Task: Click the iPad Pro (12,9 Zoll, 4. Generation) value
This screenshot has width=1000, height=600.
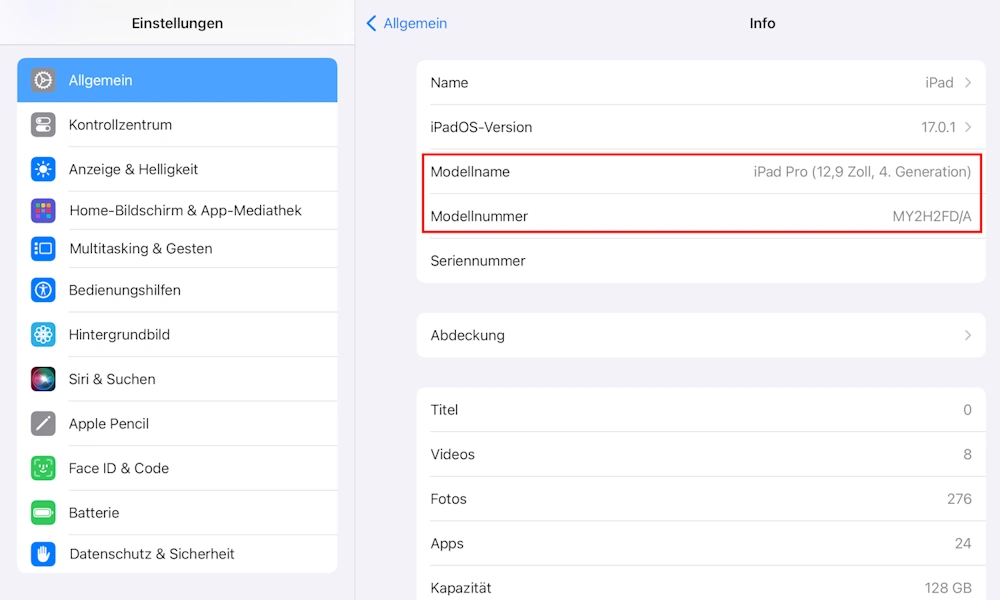Action: [x=862, y=172]
